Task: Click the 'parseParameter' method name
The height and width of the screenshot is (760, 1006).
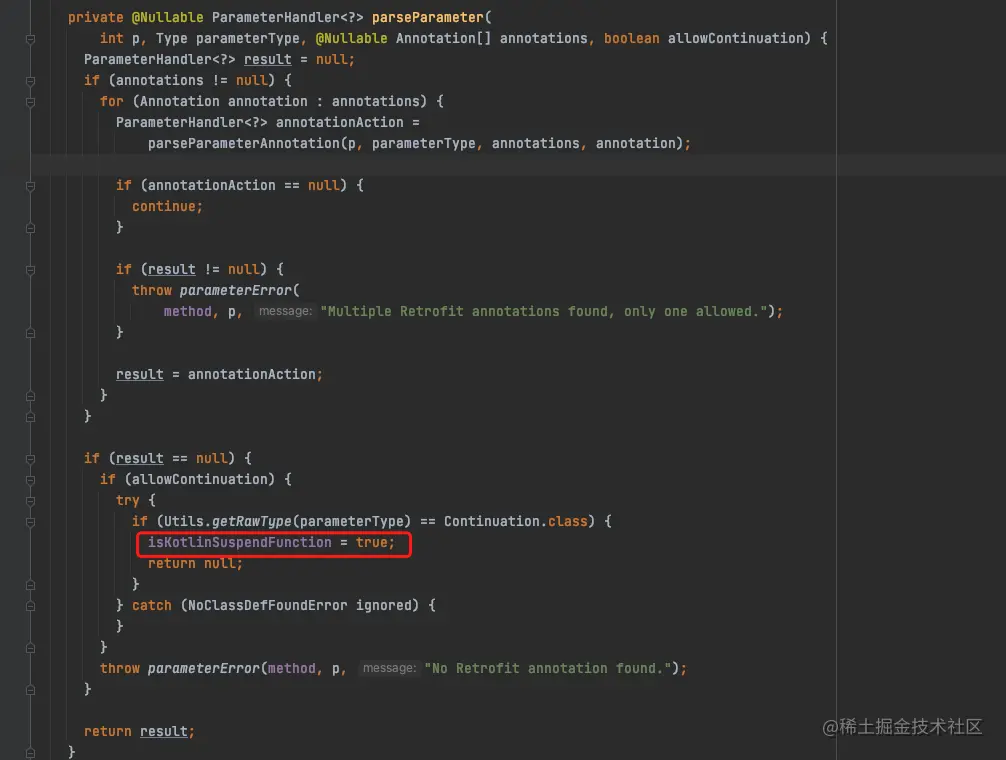Action: 427,17
